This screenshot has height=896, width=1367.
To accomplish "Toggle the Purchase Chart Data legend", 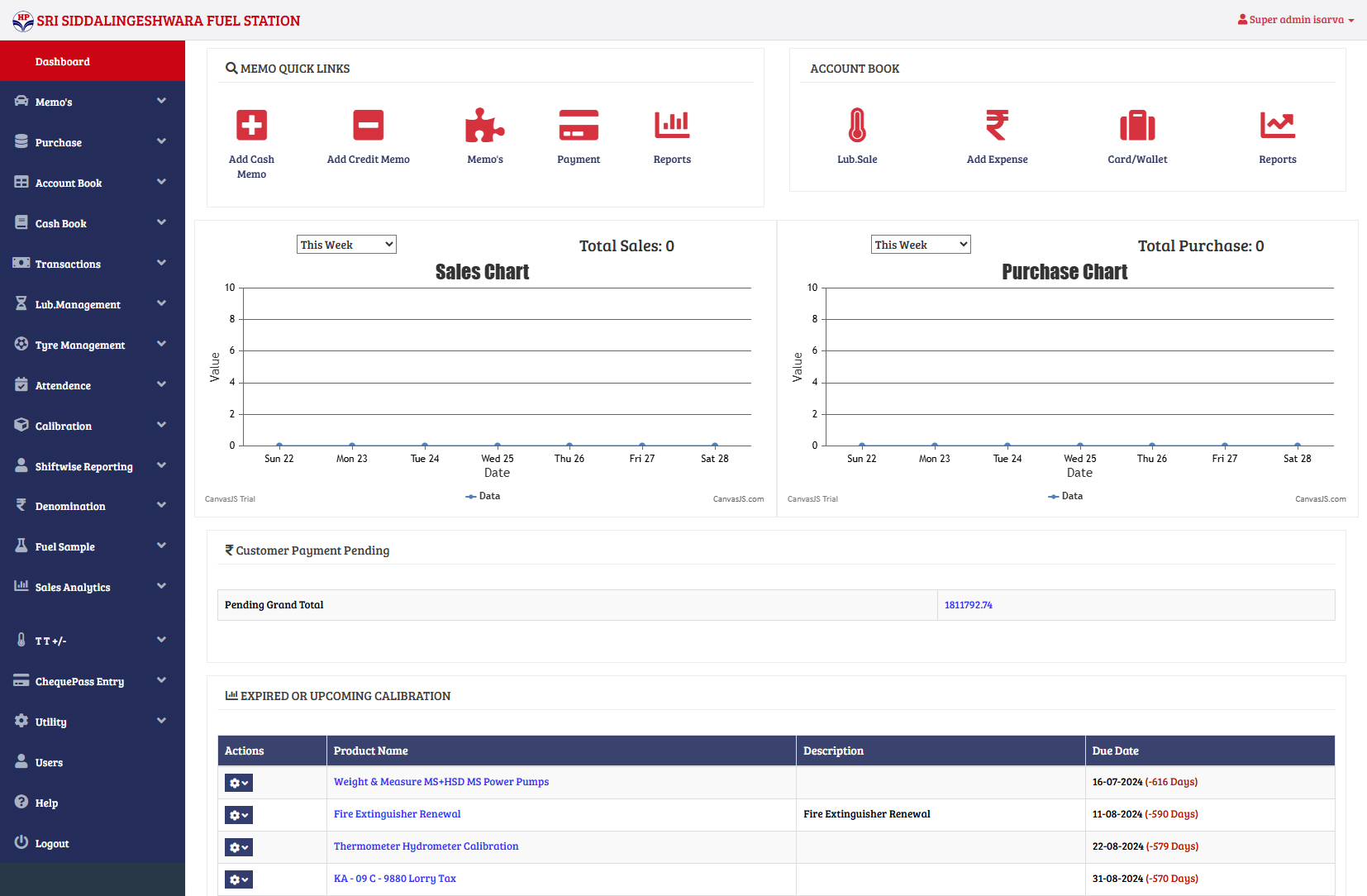I will (1066, 496).
